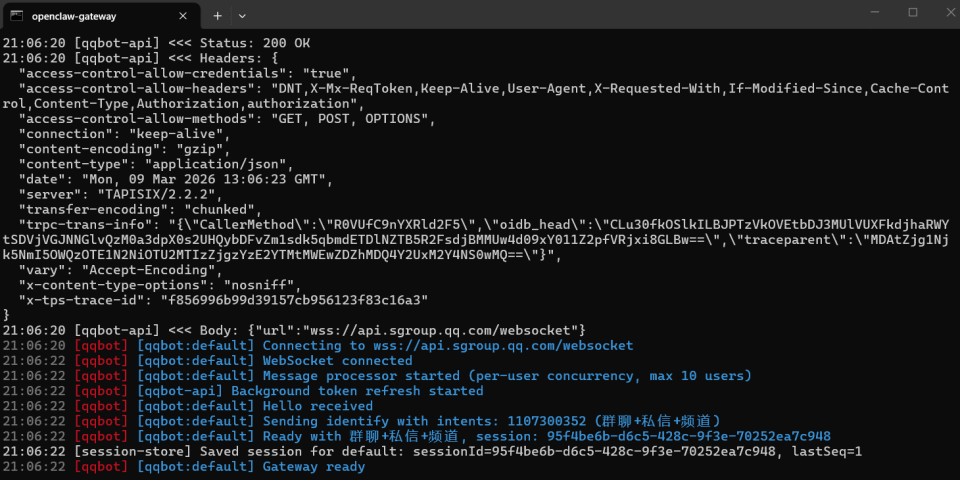Expand the new tab profile dropdown
The width and height of the screenshot is (960, 480).
coord(242,15)
